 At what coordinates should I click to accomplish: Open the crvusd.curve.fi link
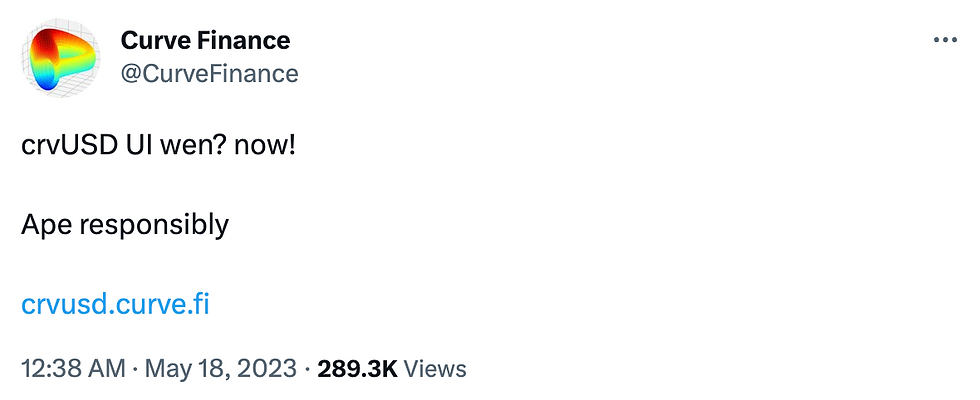pos(115,304)
